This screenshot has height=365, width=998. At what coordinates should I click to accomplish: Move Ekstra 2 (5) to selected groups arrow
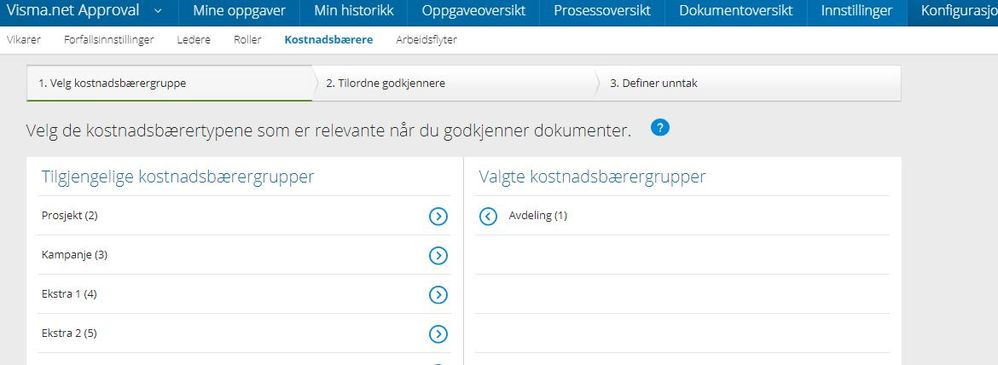point(438,334)
